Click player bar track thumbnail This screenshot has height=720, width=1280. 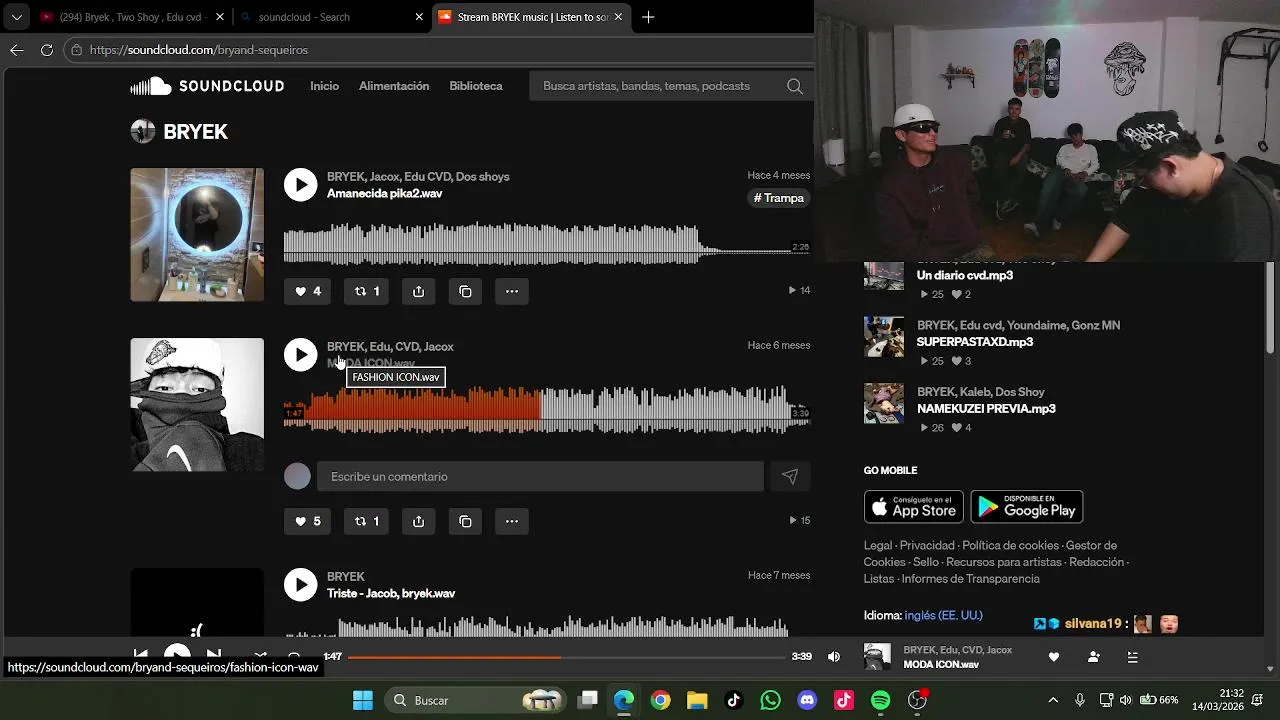click(877, 657)
